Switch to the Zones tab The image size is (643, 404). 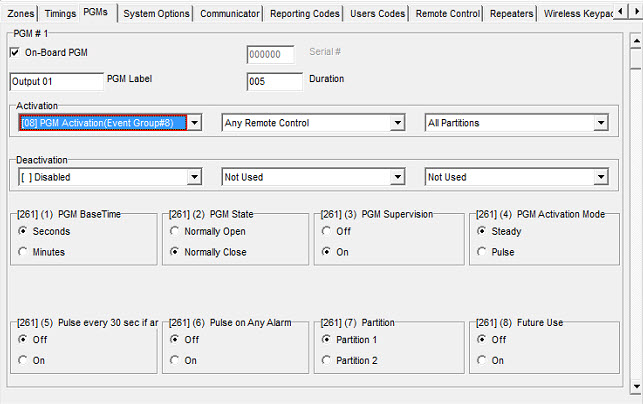21,14
